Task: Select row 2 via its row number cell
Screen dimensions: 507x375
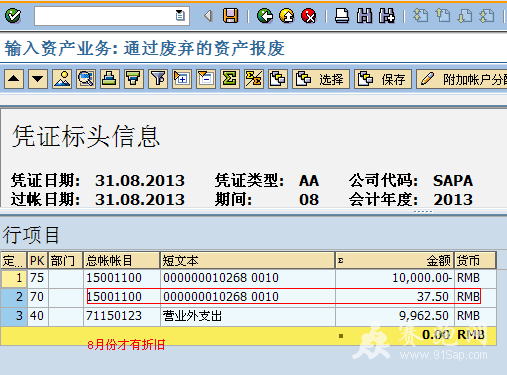Action: [x=14, y=297]
